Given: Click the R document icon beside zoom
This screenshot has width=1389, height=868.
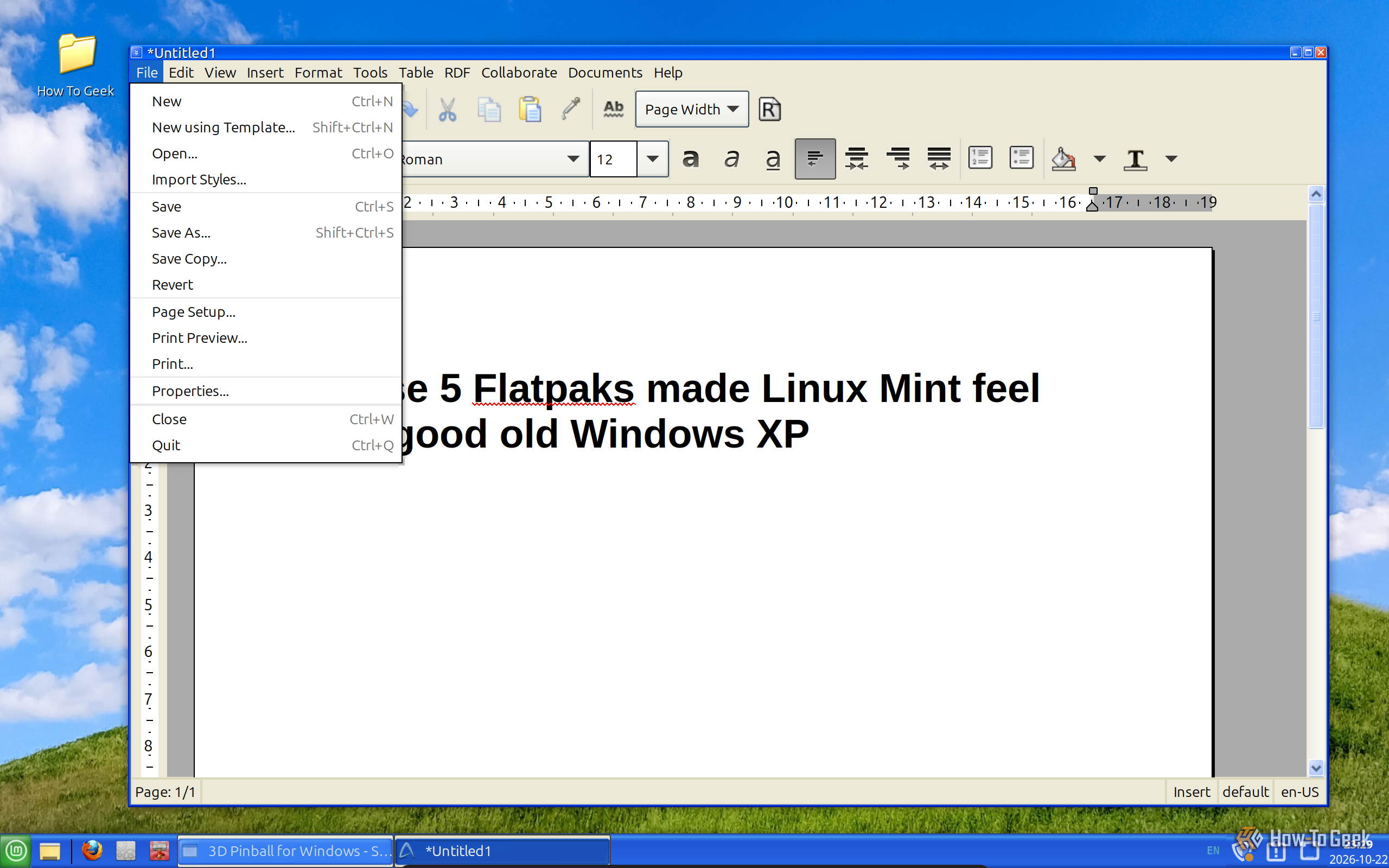Looking at the screenshot, I should [x=770, y=109].
